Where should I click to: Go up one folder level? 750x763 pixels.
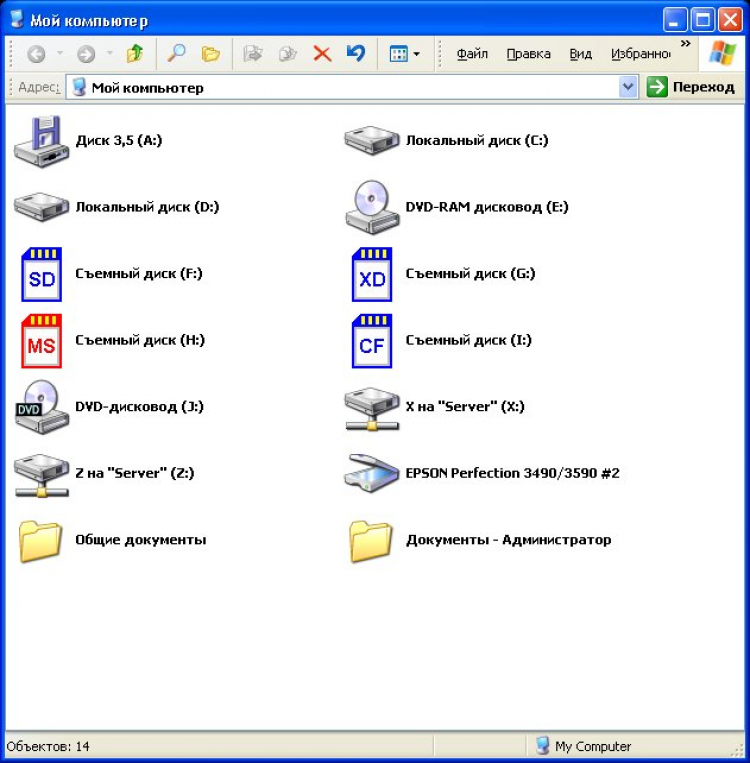(135, 54)
